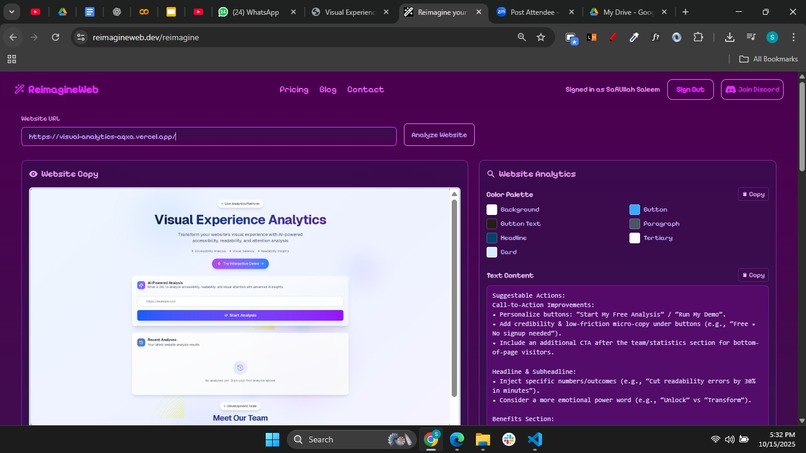Focus the Website URL input field
The width and height of the screenshot is (806, 453).
click(x=209, y=136)
